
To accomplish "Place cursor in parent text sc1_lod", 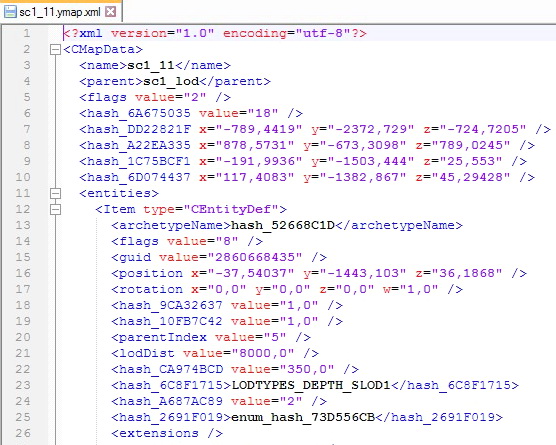I will coord(171,81).
